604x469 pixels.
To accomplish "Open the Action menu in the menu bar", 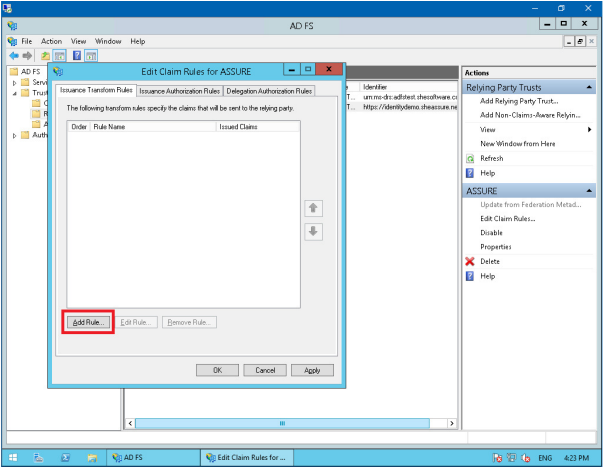I will coord(51,41).
